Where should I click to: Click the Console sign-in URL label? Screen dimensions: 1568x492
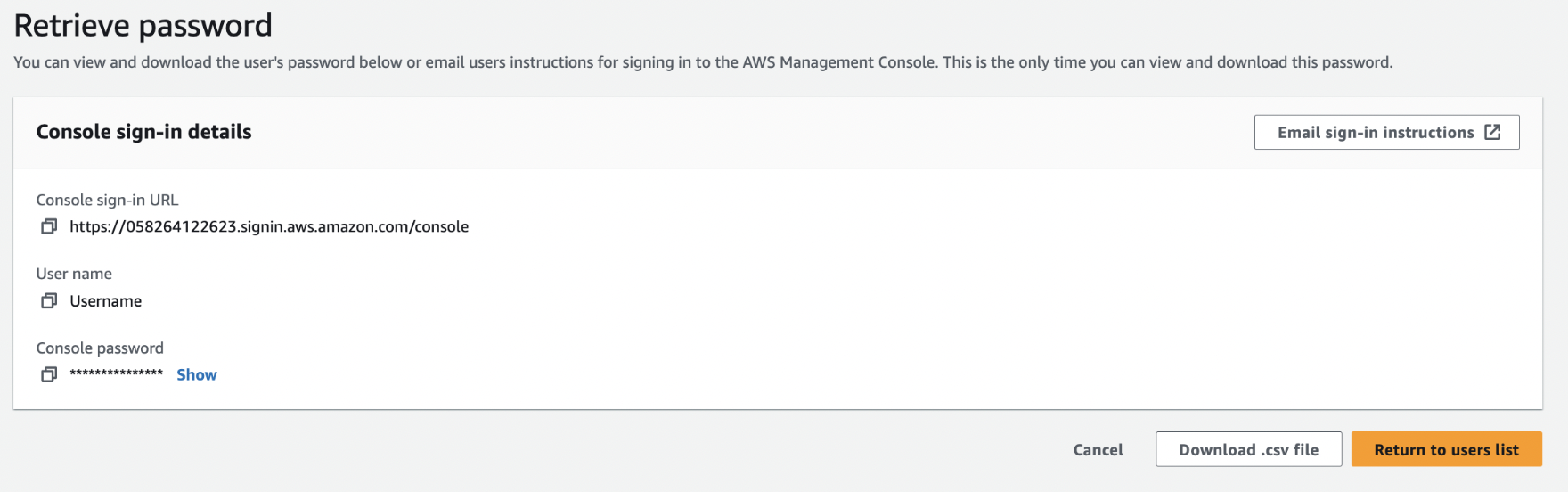(108, 200)
